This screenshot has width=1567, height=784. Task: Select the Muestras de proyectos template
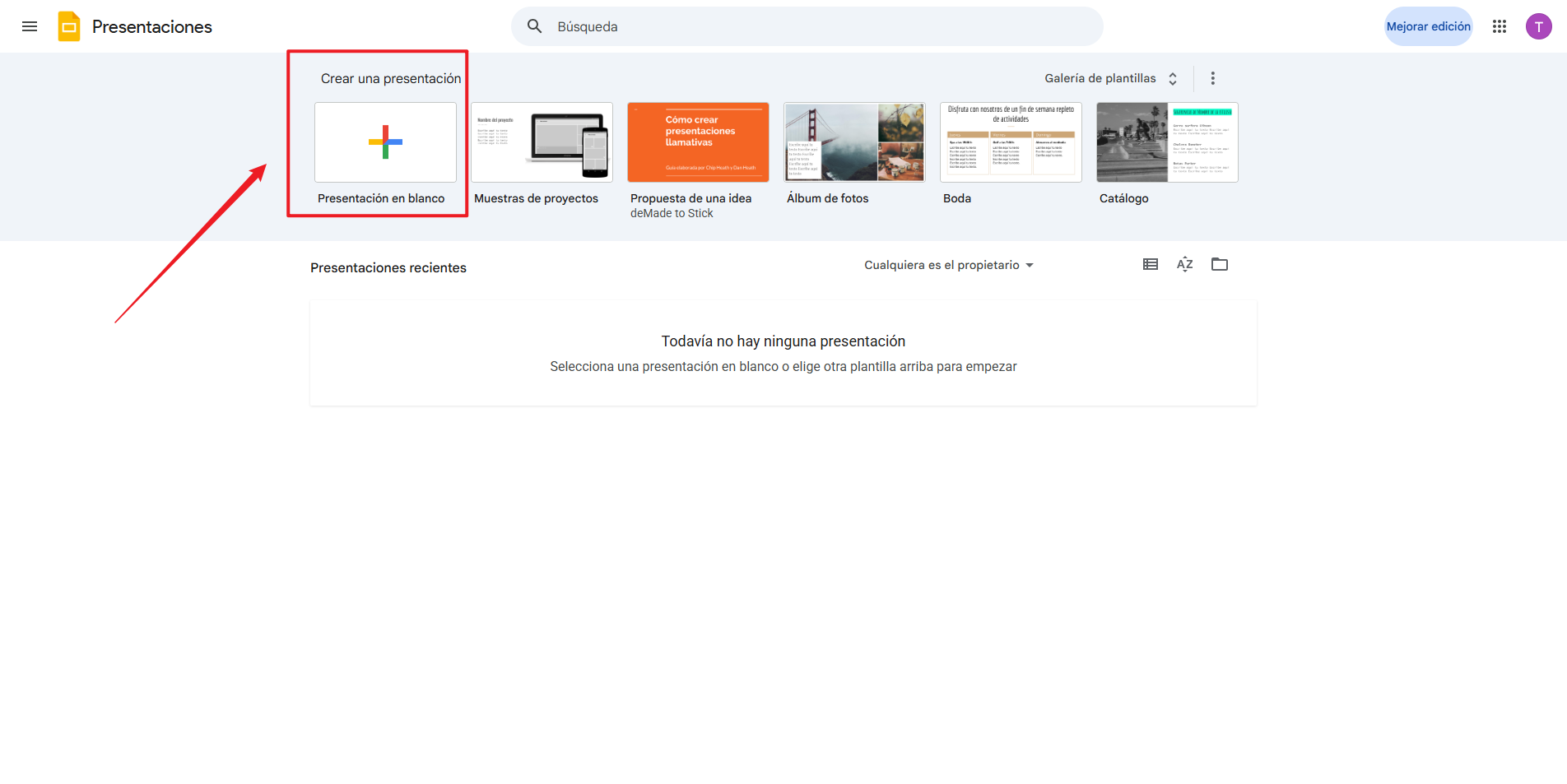tap(541, 141)
